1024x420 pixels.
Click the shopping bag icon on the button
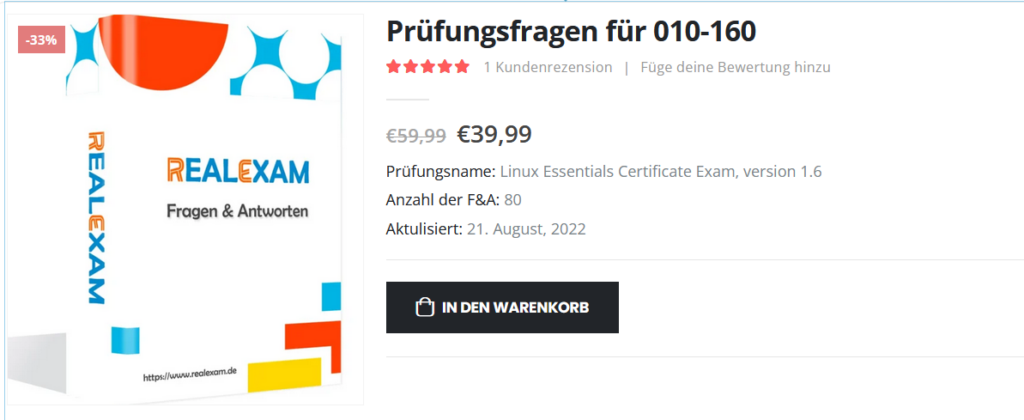pos(424,307)
